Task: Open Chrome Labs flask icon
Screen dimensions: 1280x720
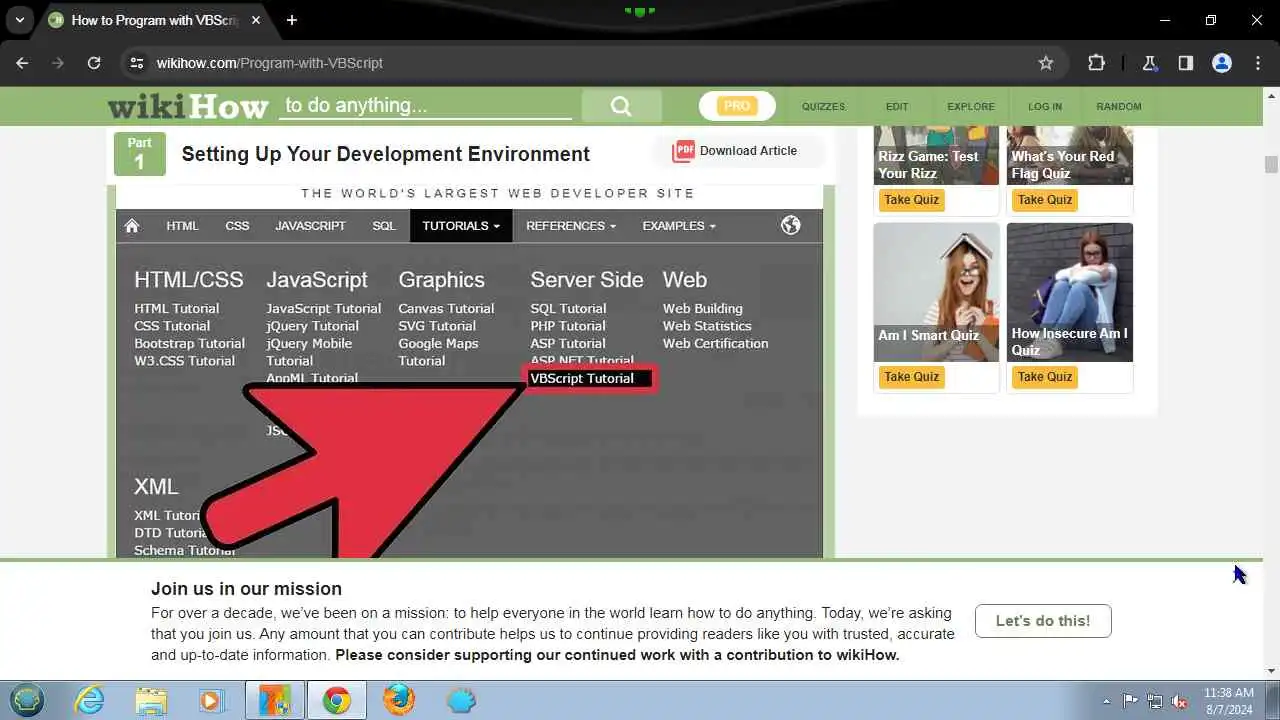Action: pos(1150,63)
